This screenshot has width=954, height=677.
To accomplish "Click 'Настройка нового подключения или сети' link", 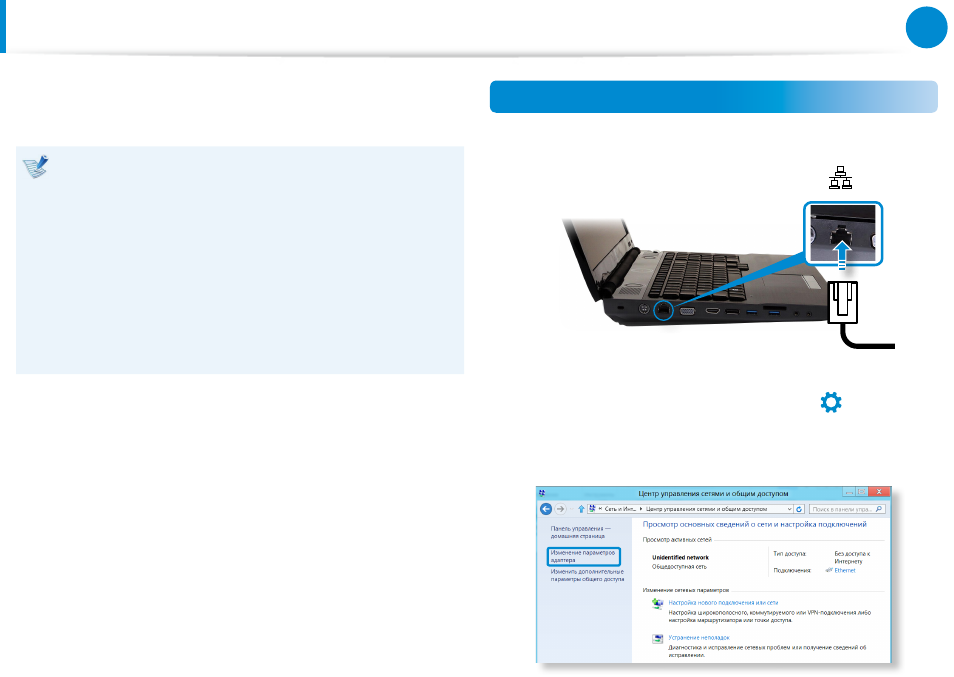I will click(723, 603).
